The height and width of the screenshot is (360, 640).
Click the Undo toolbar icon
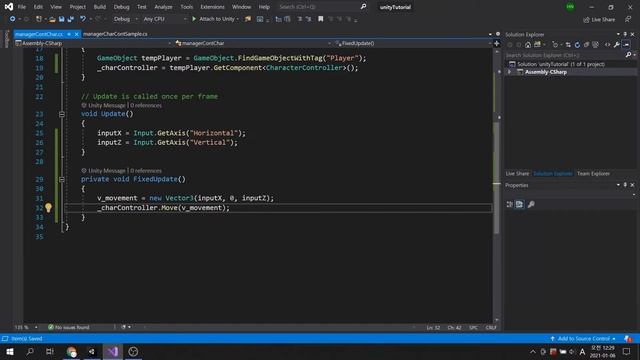83,19
